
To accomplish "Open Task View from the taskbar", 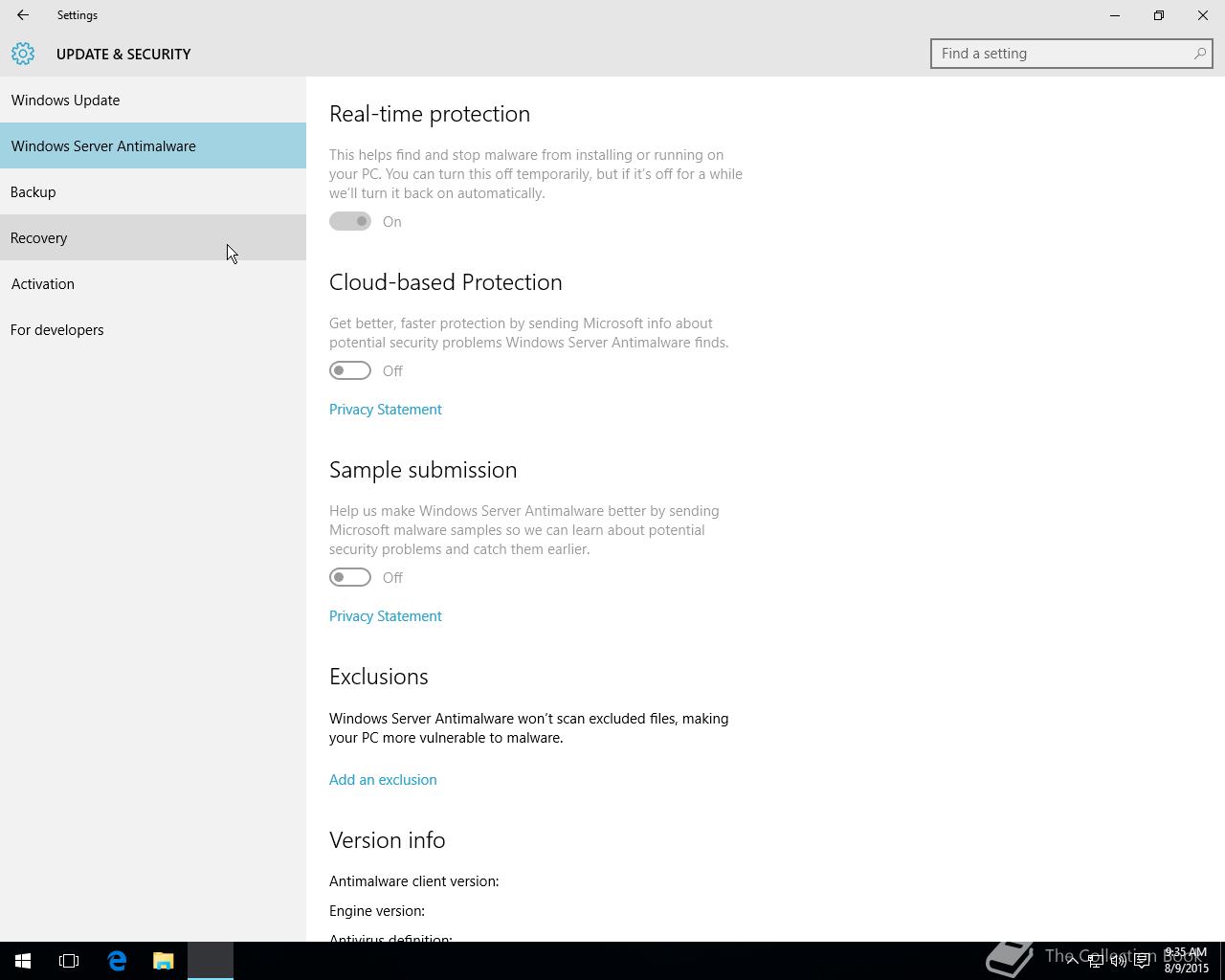I will click(69, 961).
